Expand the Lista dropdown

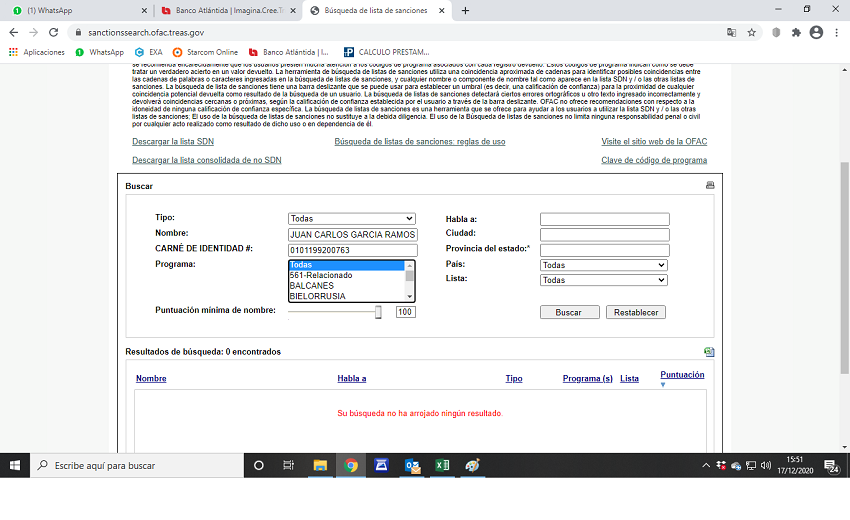(x=603, y=281)
